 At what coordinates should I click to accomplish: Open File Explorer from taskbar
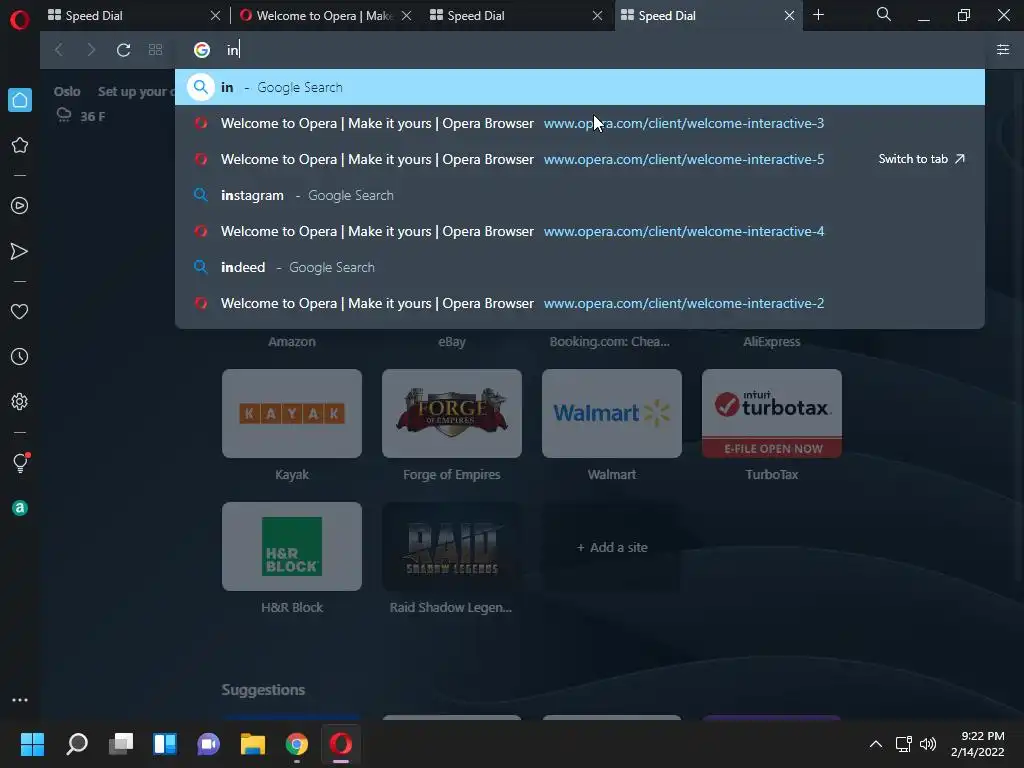pos(253,744)
